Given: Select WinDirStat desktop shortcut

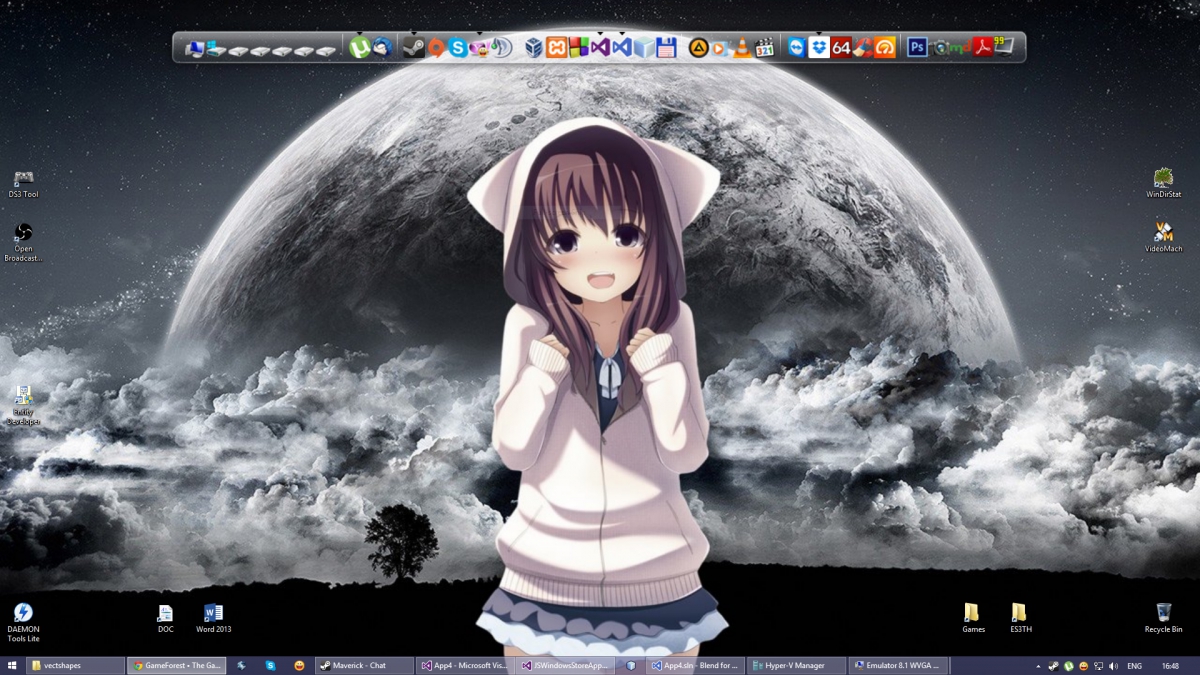Looking at the screenshot, I should click(x=1163, y=184).
